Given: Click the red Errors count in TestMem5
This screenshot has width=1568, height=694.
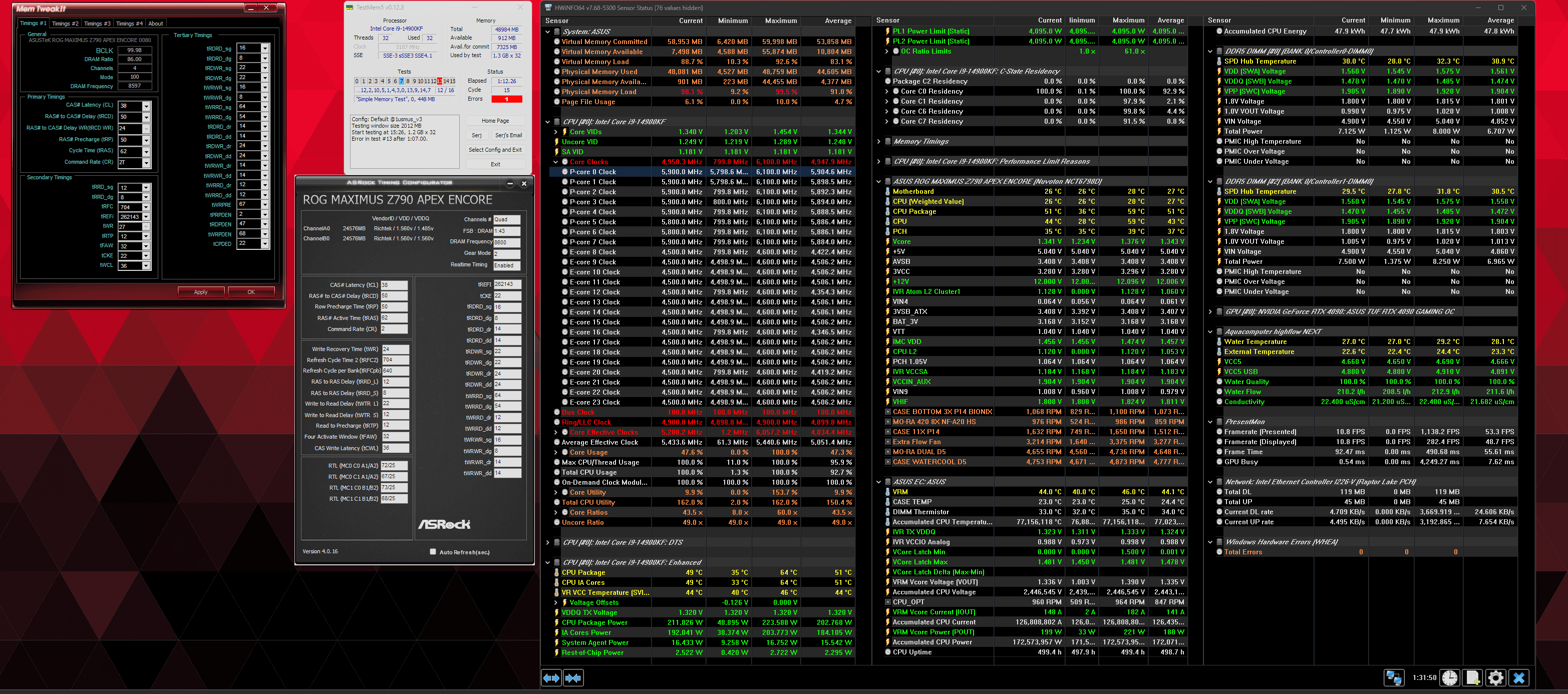Looking at the screenshot, I should pyautogui.click(x=506, y=99).
